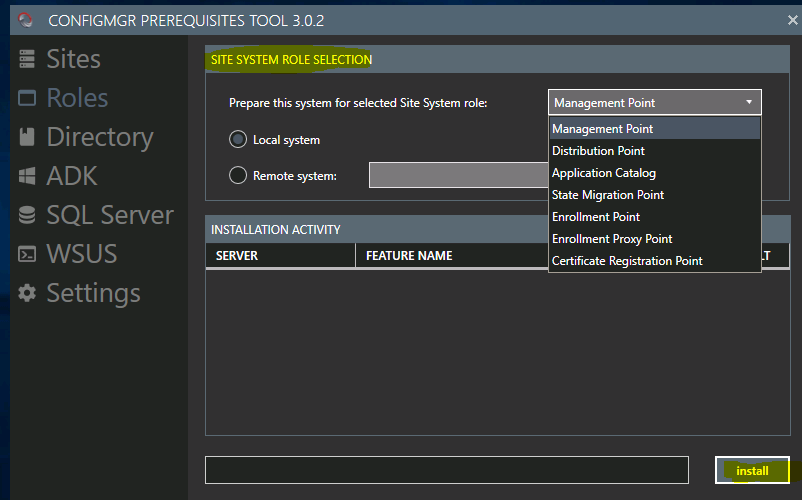Choose Enrollment Point option
This screenshot has width=802, height=500.
655,217
